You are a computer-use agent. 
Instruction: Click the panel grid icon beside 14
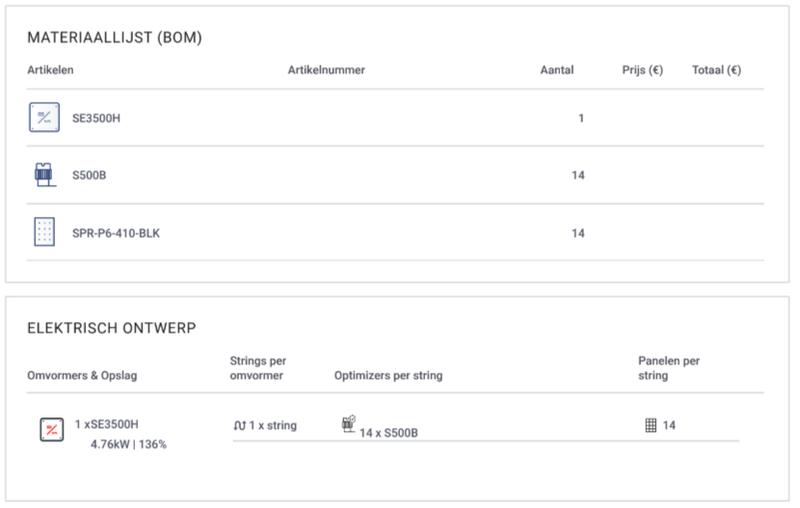[651, 426]
